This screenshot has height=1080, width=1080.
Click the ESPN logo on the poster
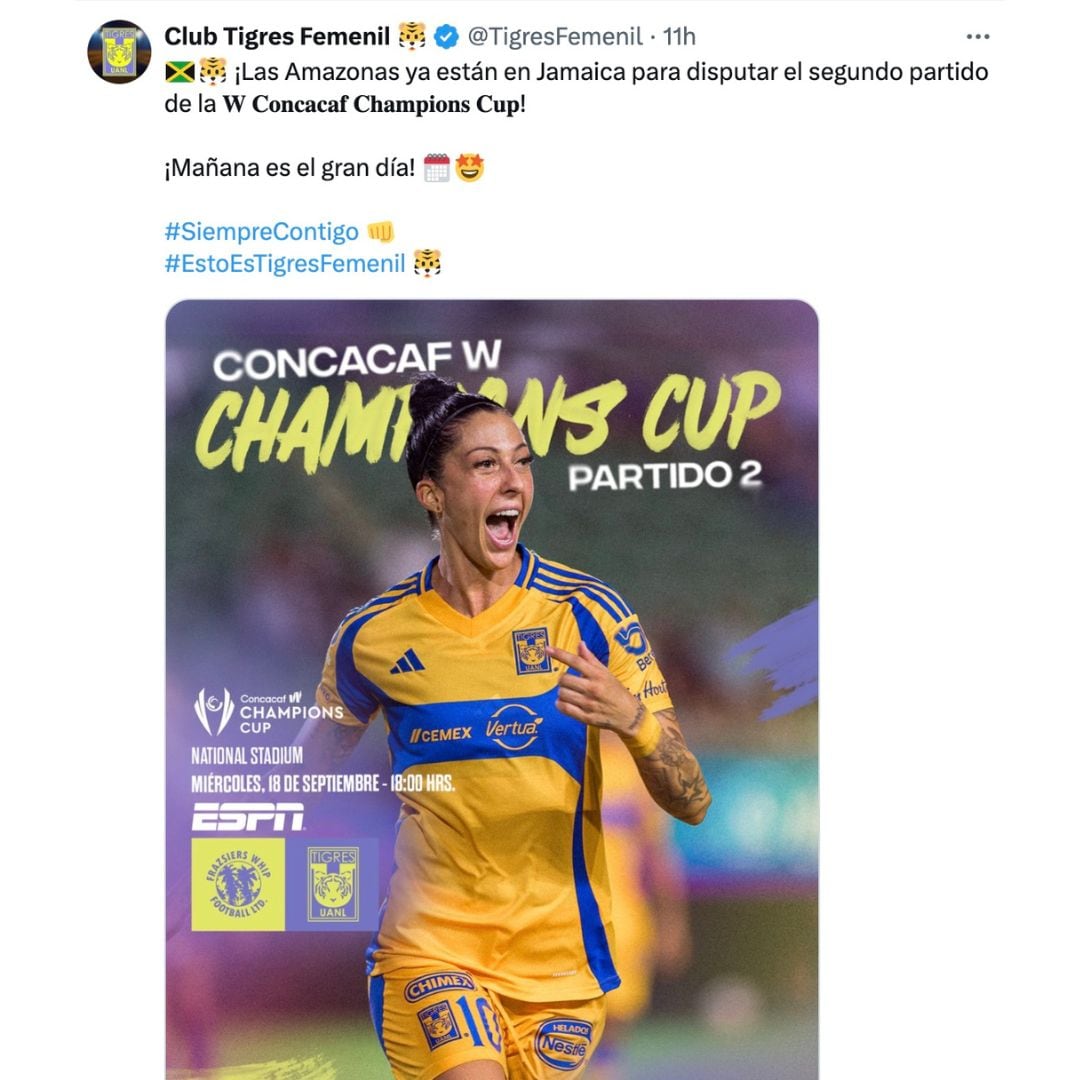(x=248, y=816)
